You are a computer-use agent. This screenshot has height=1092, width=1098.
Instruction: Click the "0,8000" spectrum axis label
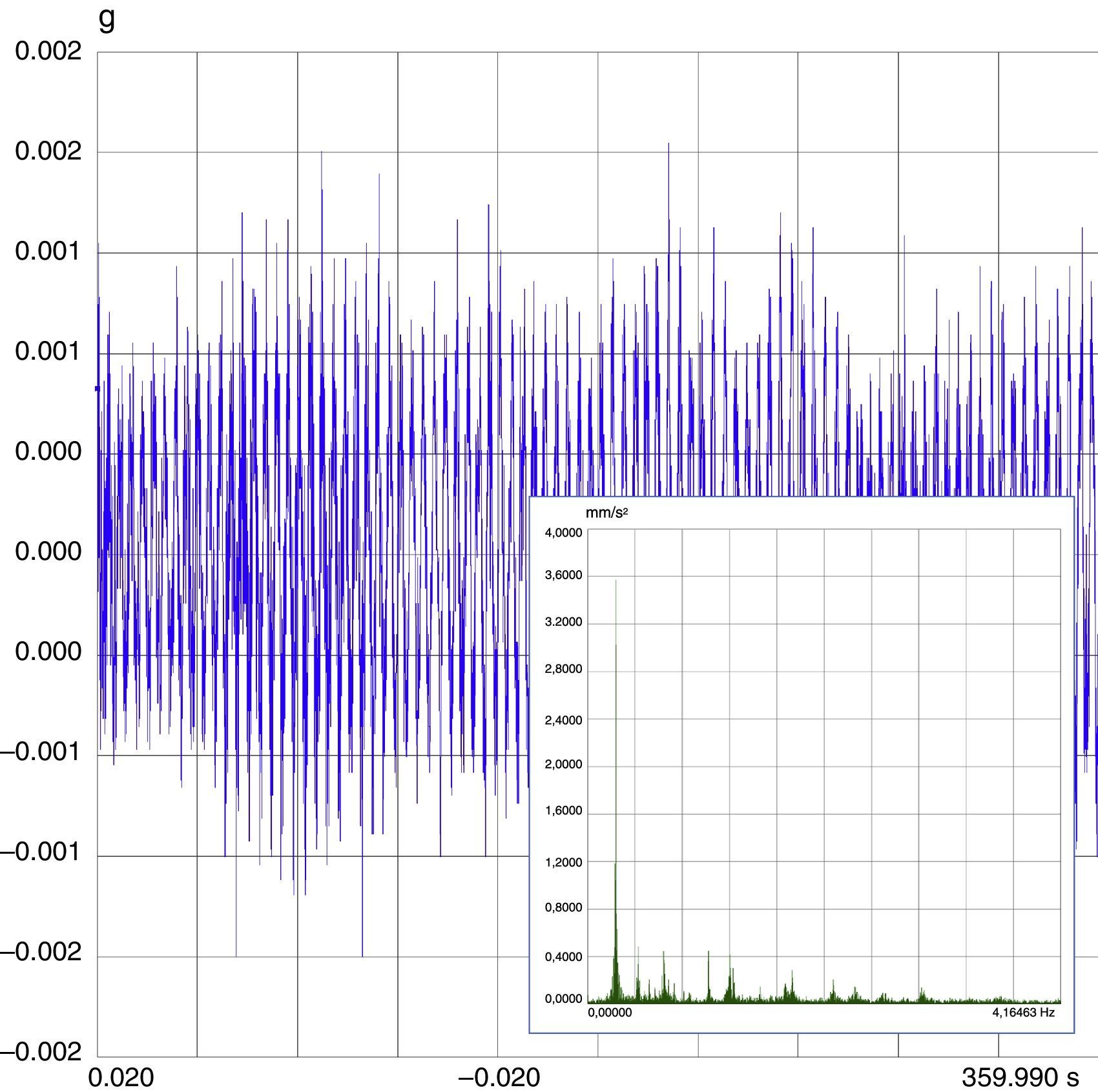tap(563, 907)
